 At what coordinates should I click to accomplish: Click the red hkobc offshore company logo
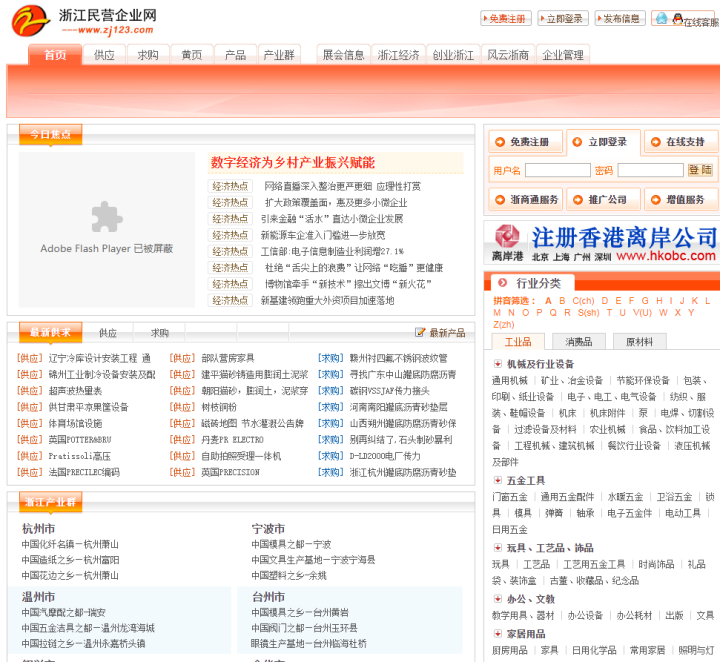pyautogui.click(x=506, y=236)
